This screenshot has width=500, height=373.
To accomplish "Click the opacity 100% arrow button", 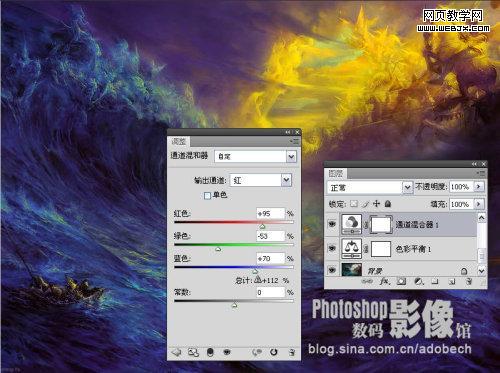I will [x=479, y=186].
